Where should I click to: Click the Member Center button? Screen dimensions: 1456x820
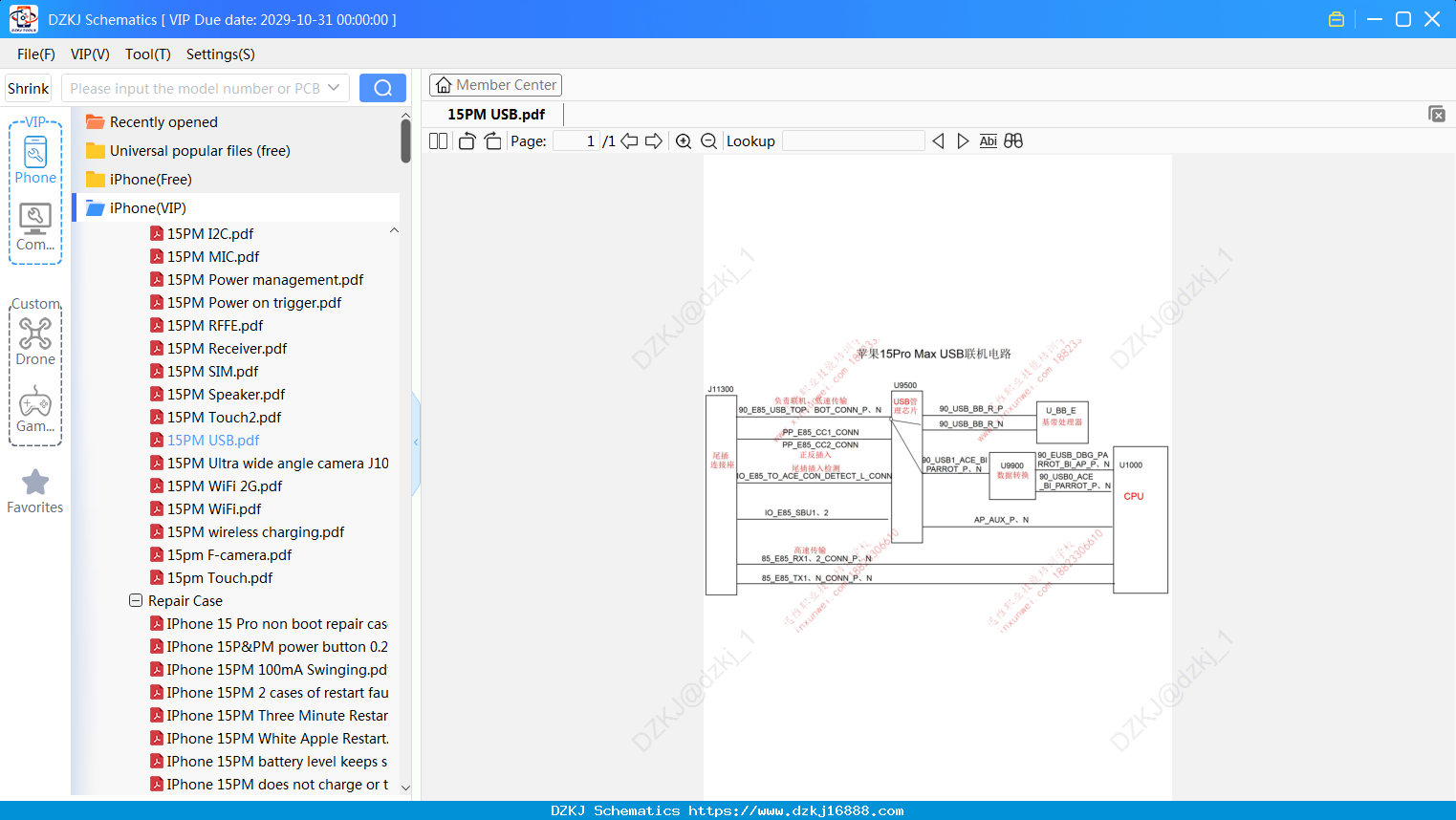(x=495, y=85)
